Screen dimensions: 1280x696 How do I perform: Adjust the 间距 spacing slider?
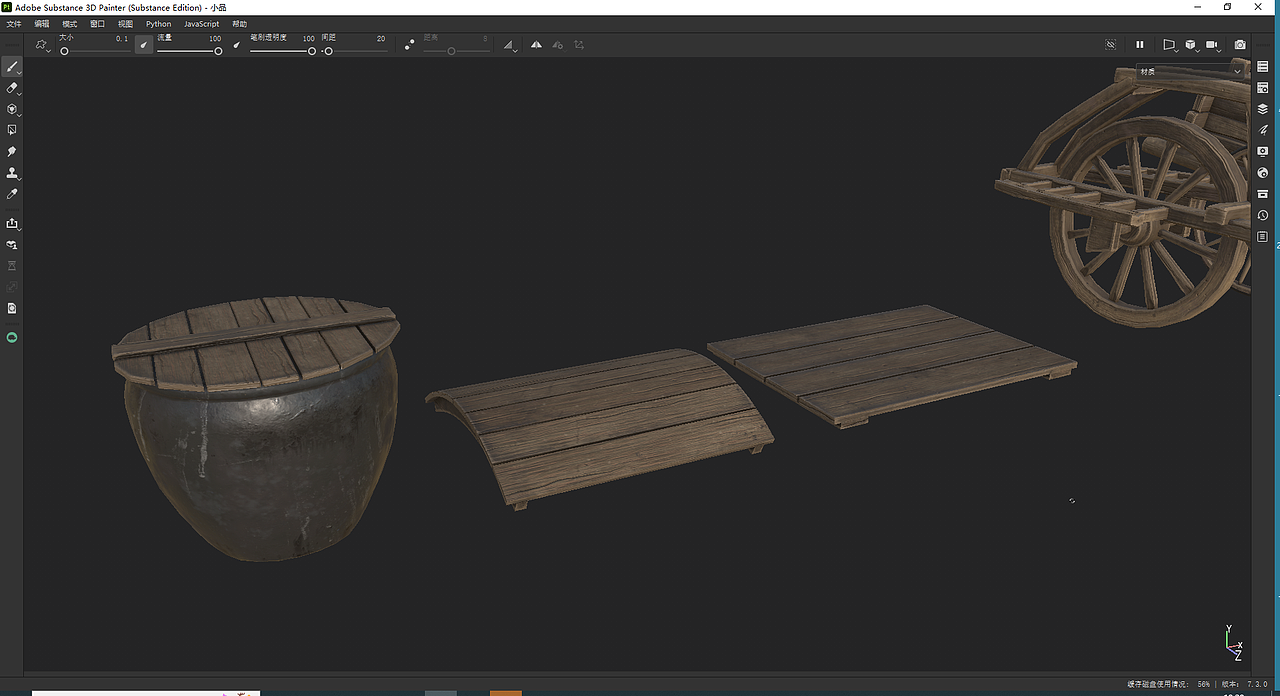pos(355,51)
